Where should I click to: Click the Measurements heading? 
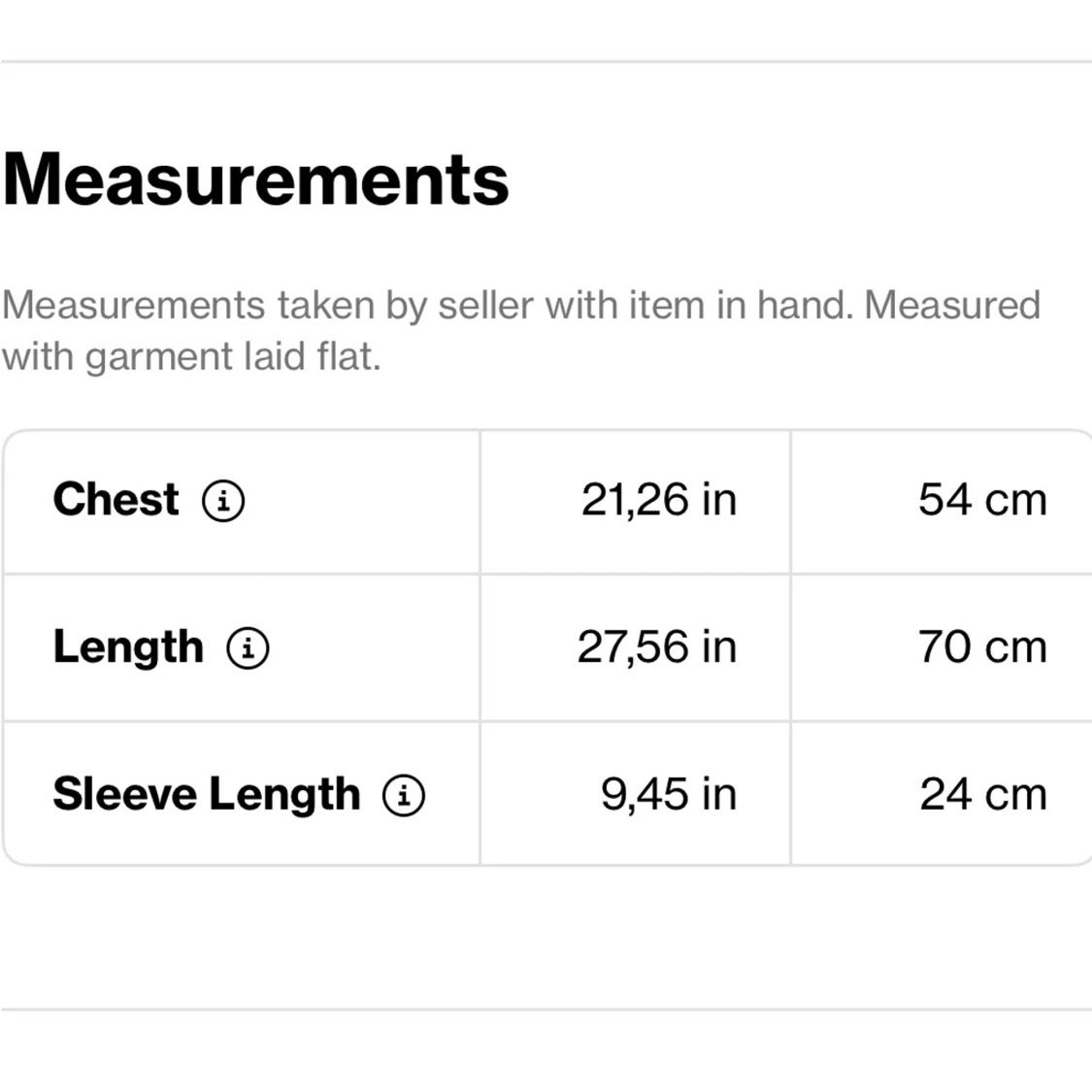(x=255, y=180)
